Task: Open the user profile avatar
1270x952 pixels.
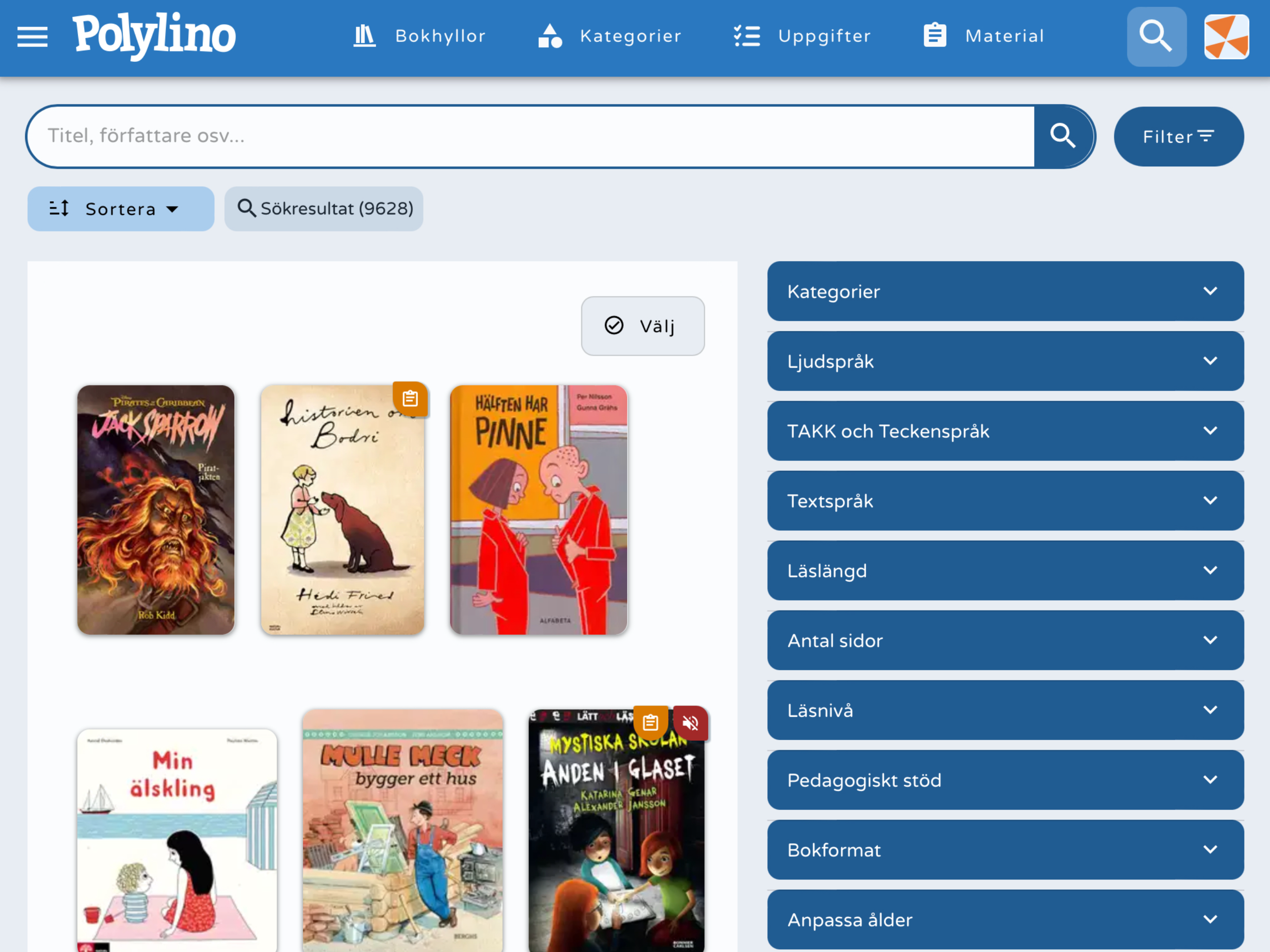Action: click(x=1226, y=37)
